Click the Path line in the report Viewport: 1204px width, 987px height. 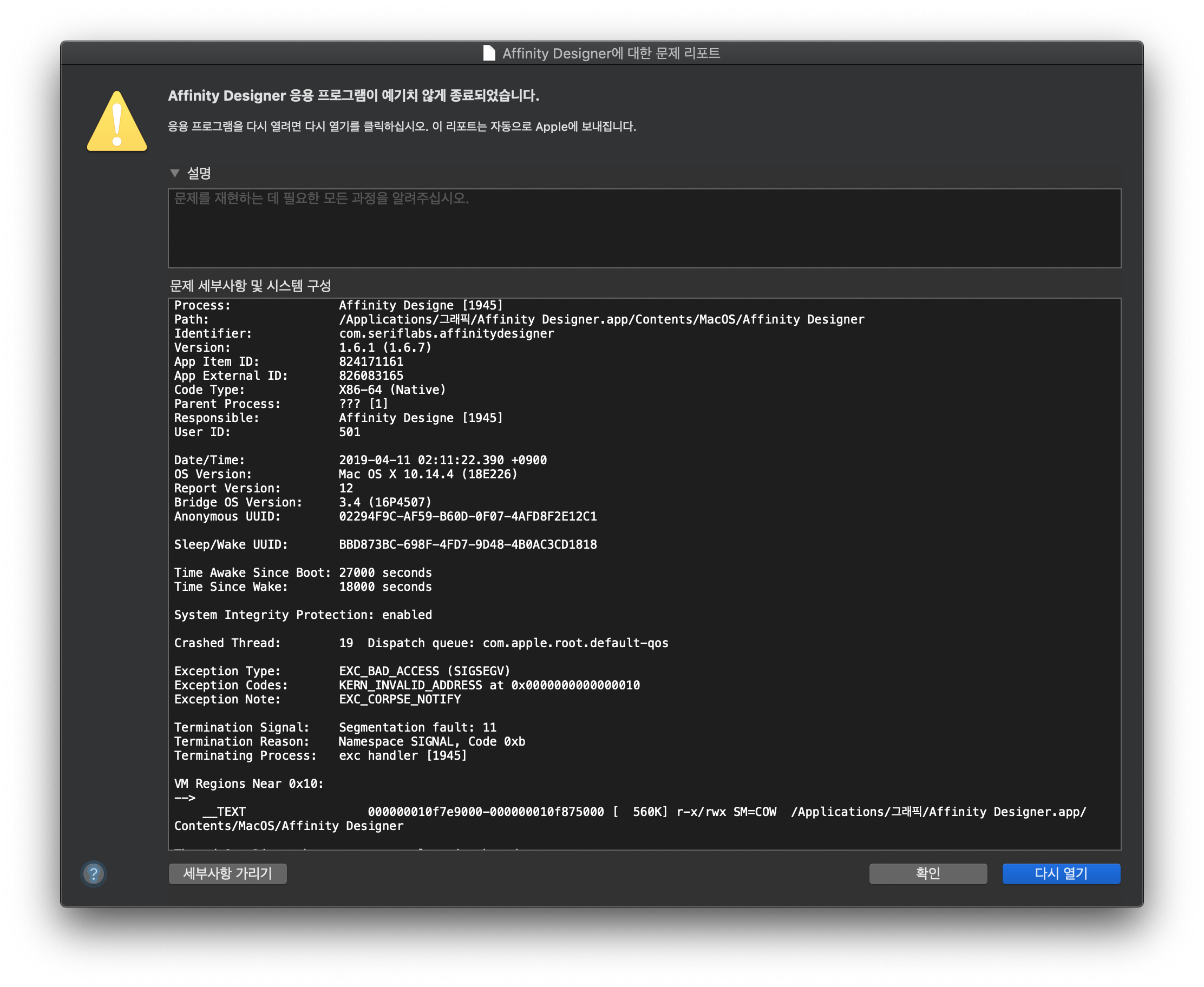(x=519, y=319)
